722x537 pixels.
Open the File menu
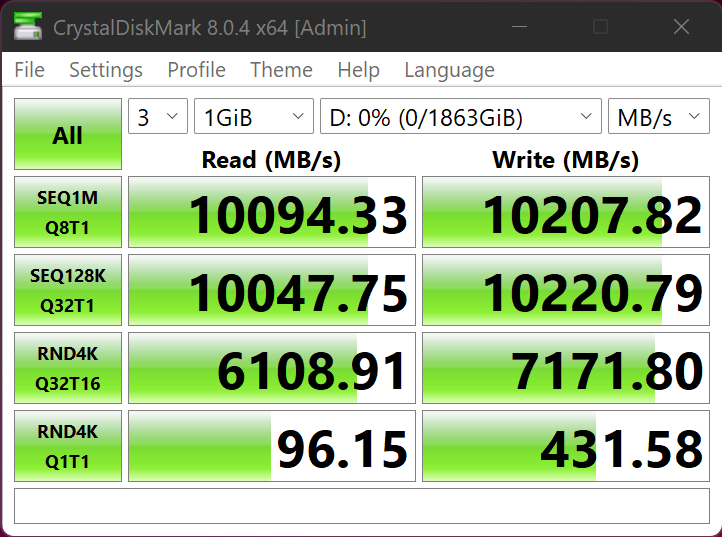[x=29, y=70]
